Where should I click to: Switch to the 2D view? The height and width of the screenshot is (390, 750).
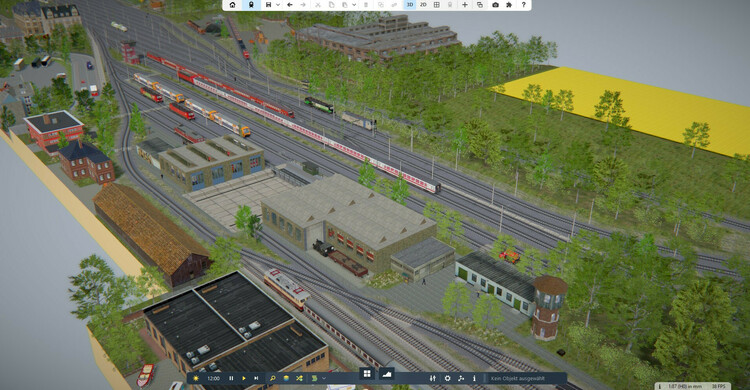423,5
